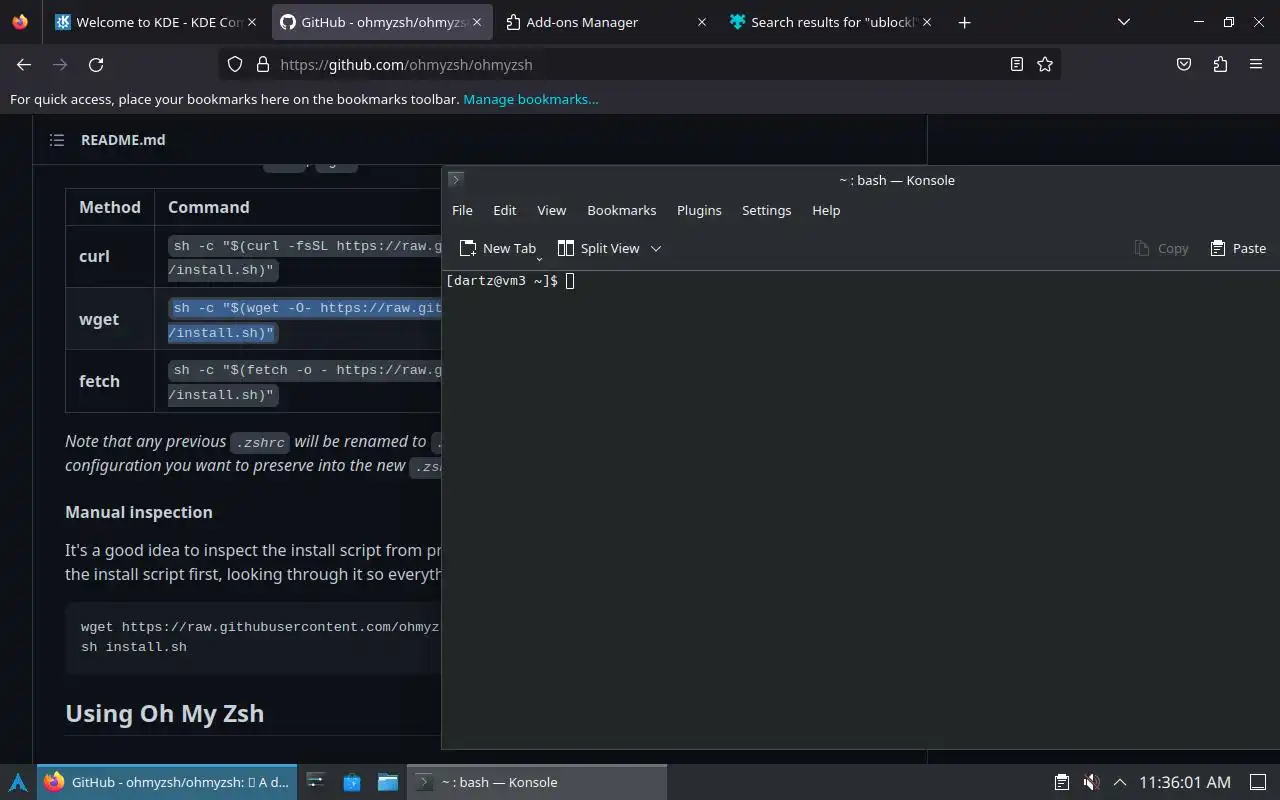Image resolution: width=1280 pixels, height=800 pixels.
Task: Open the clock showing 11:36:01 AM
Action: point(1185,782)
